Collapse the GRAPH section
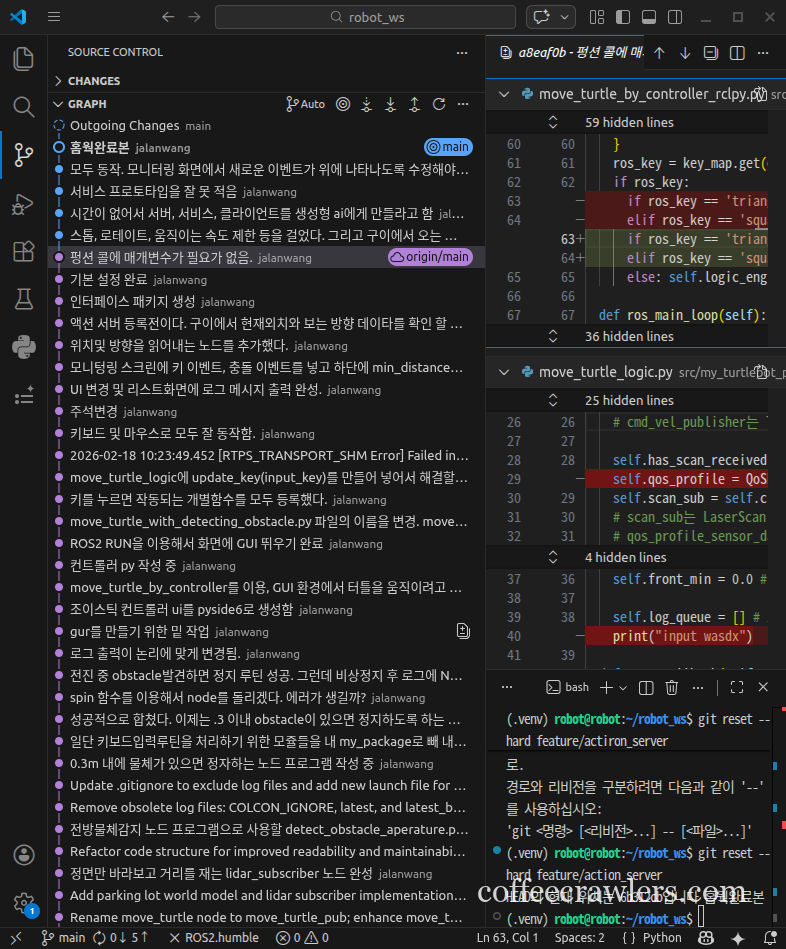This screenshot has width=786, height=949. [x=59, y=104]
